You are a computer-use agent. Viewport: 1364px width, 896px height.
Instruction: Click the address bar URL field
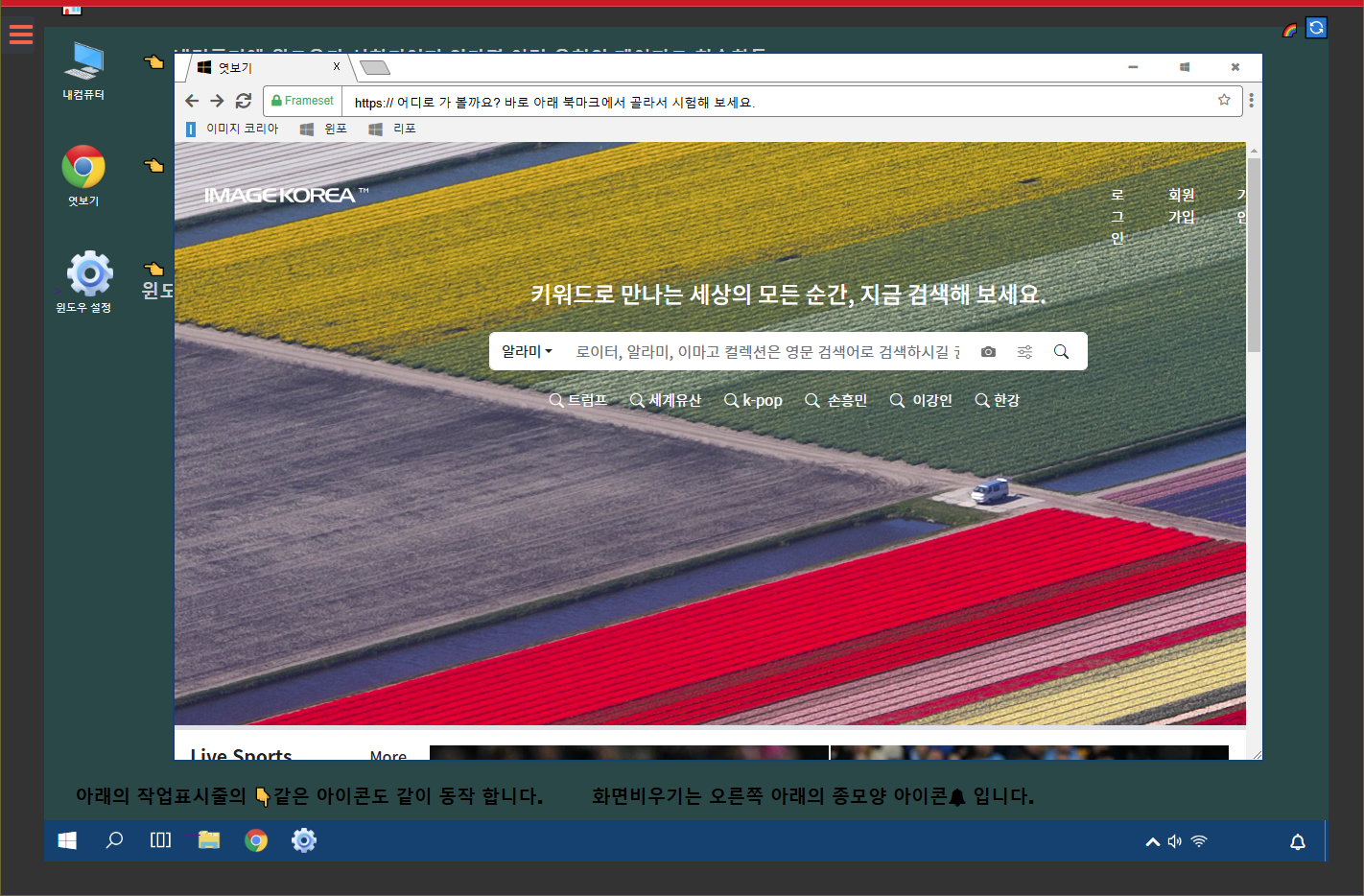[777, 102]
